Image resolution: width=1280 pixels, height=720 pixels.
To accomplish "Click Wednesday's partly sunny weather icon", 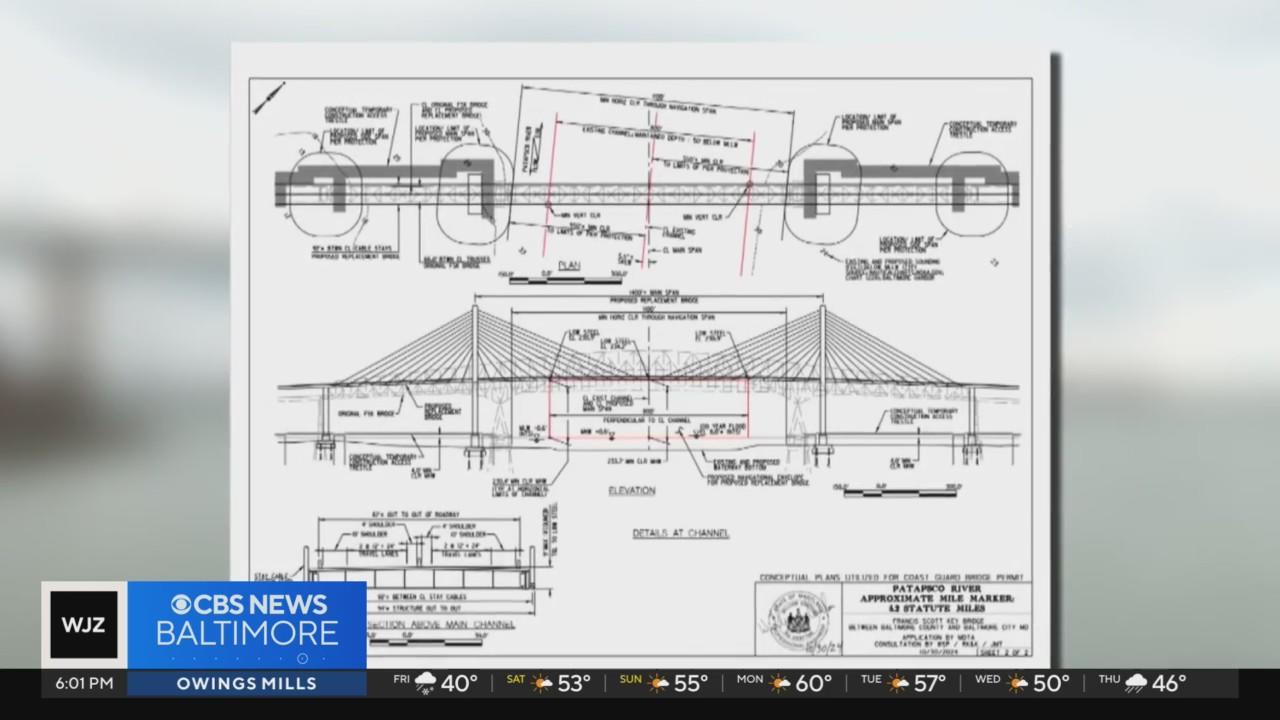I will coord(1018,684).
